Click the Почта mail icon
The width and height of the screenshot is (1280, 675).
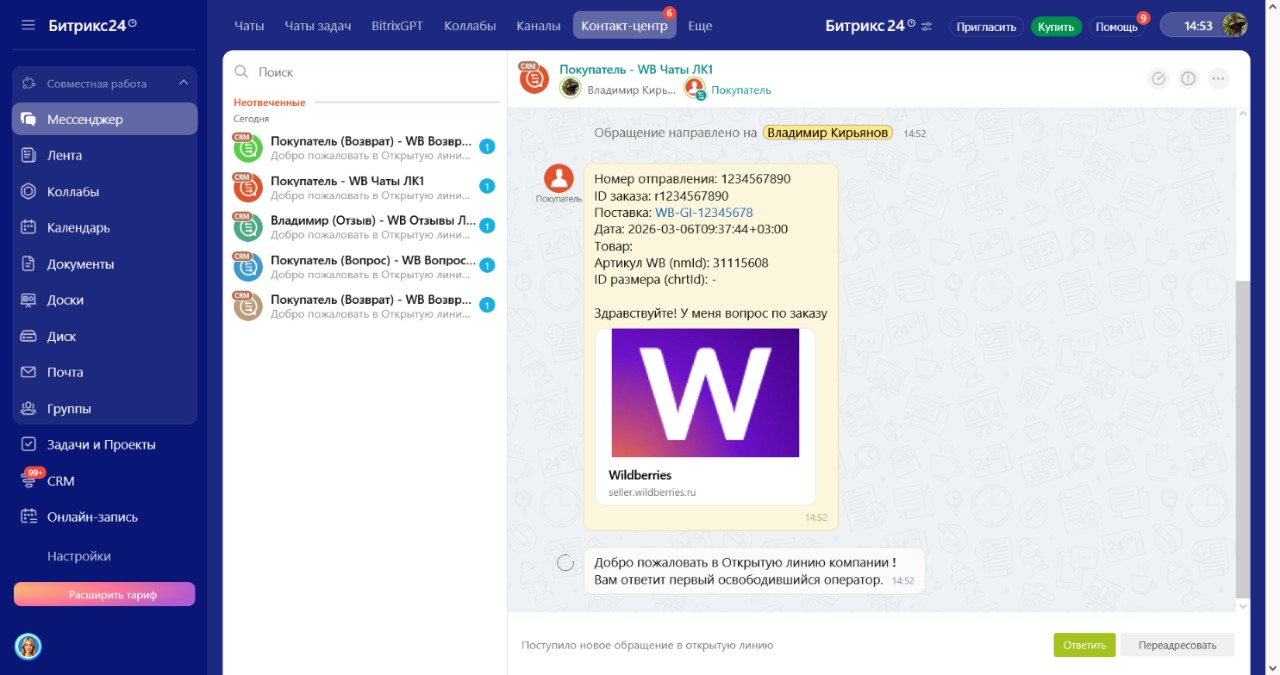point(28,372)
